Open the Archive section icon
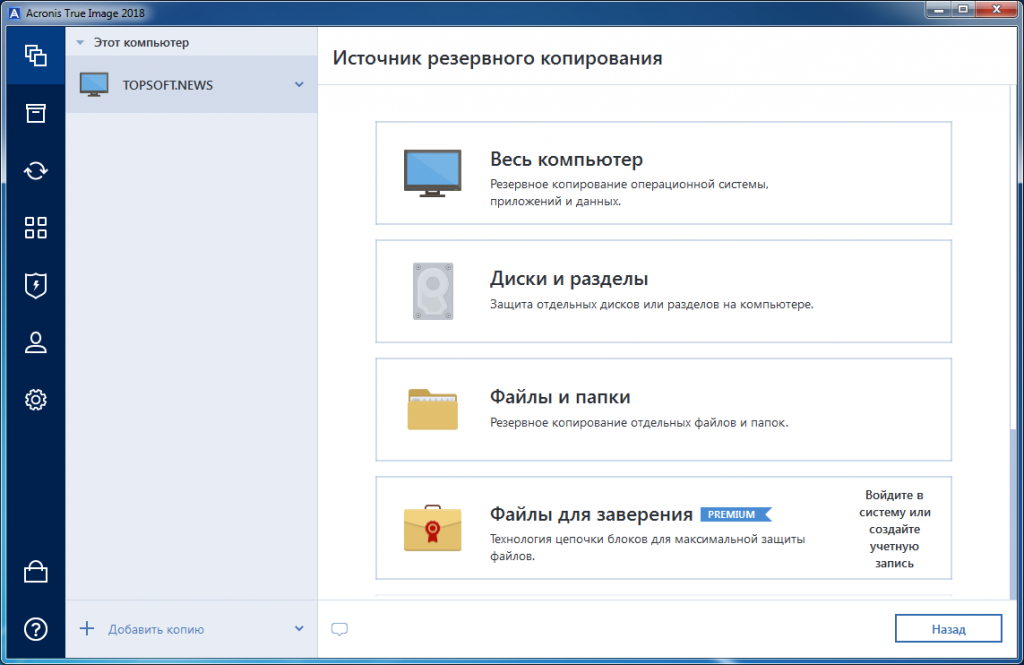Viewport: 1024px width, 665px height. (36, 113)
